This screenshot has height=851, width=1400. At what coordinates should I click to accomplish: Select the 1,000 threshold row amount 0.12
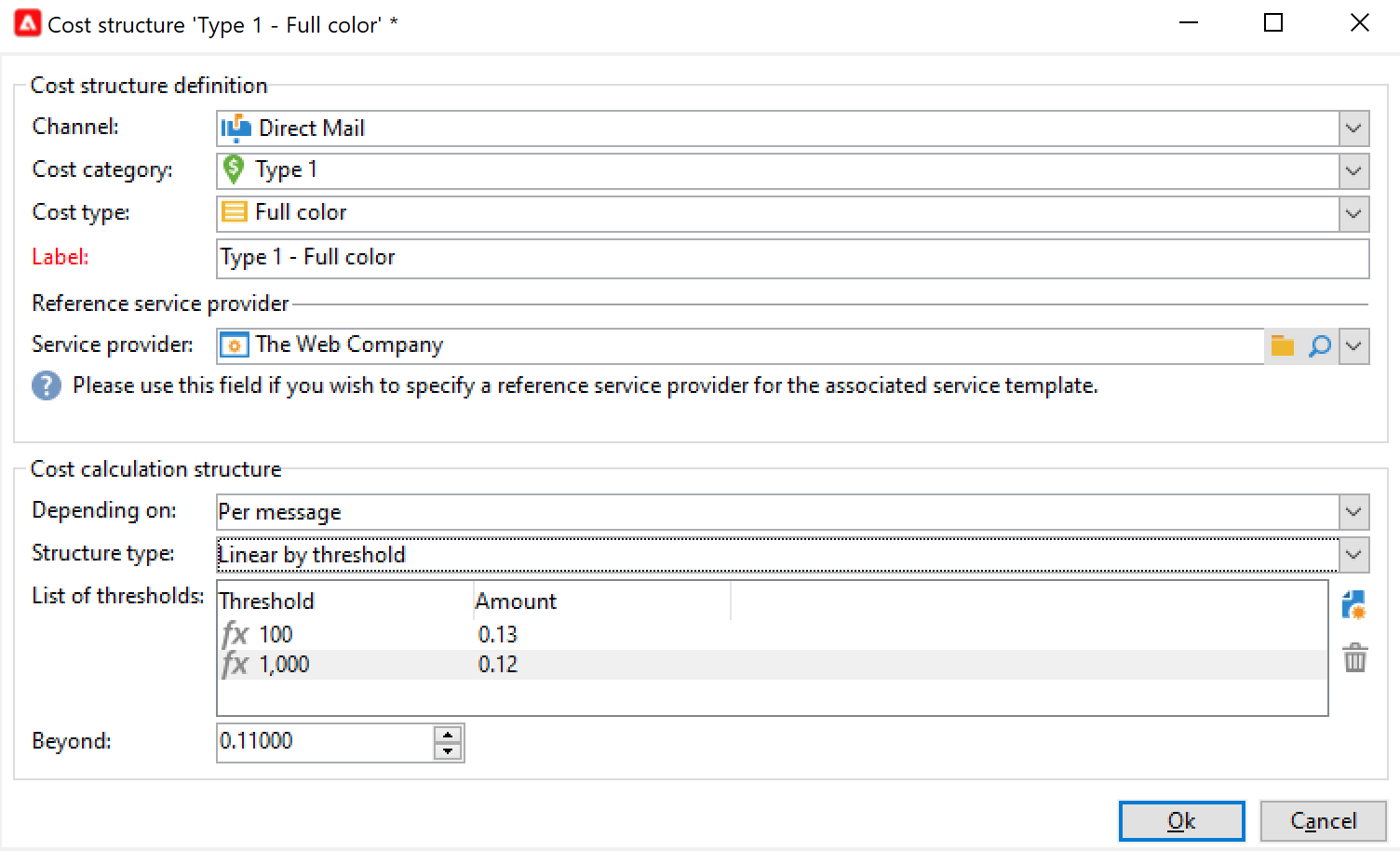[498, 665]
